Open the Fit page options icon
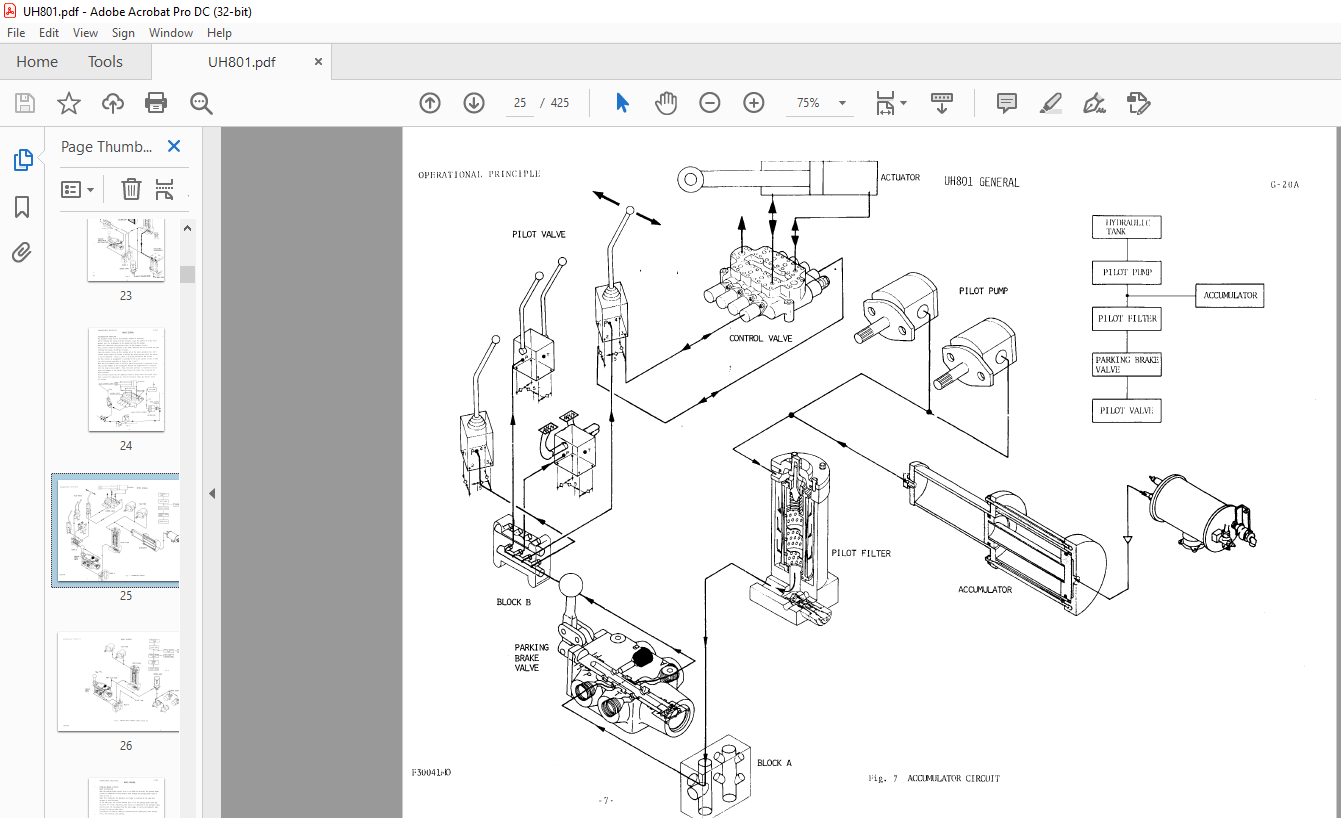This screenshot has width=1341, height=818. (x=890, y=103)
